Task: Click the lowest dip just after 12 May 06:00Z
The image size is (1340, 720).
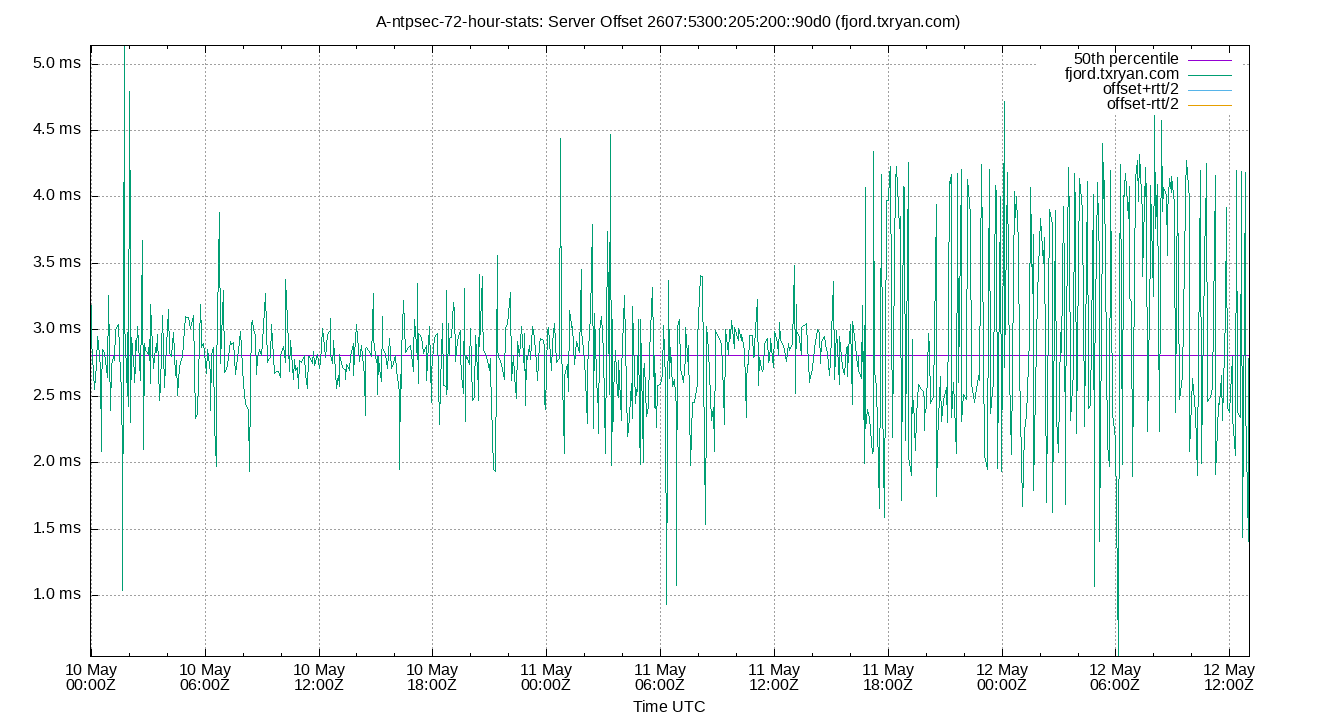Action: pos(1118,650)
